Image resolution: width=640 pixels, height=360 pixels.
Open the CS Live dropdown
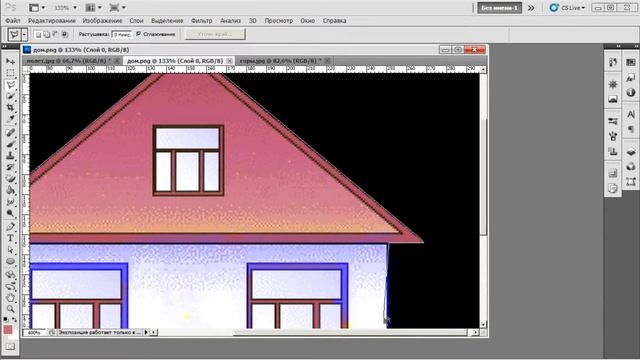pyautogui.click(x=567, y=8)
